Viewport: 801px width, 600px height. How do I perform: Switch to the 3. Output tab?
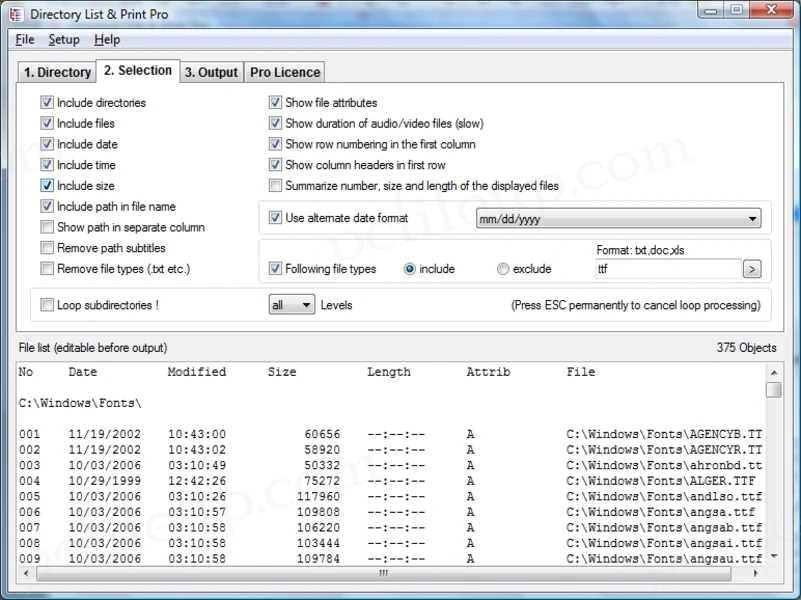coord(211,72)
